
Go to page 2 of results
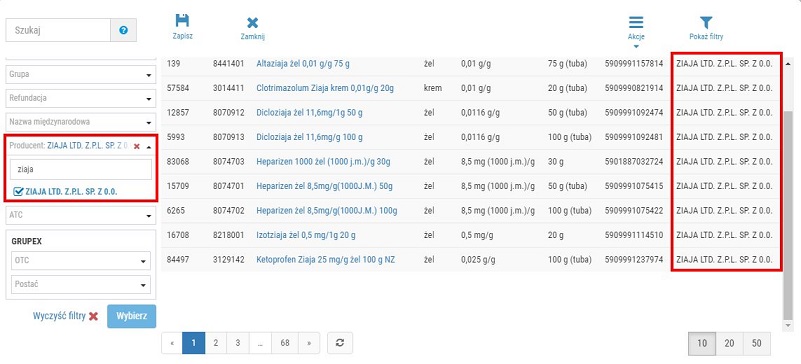pyautogui.click(x=216, y=343)
